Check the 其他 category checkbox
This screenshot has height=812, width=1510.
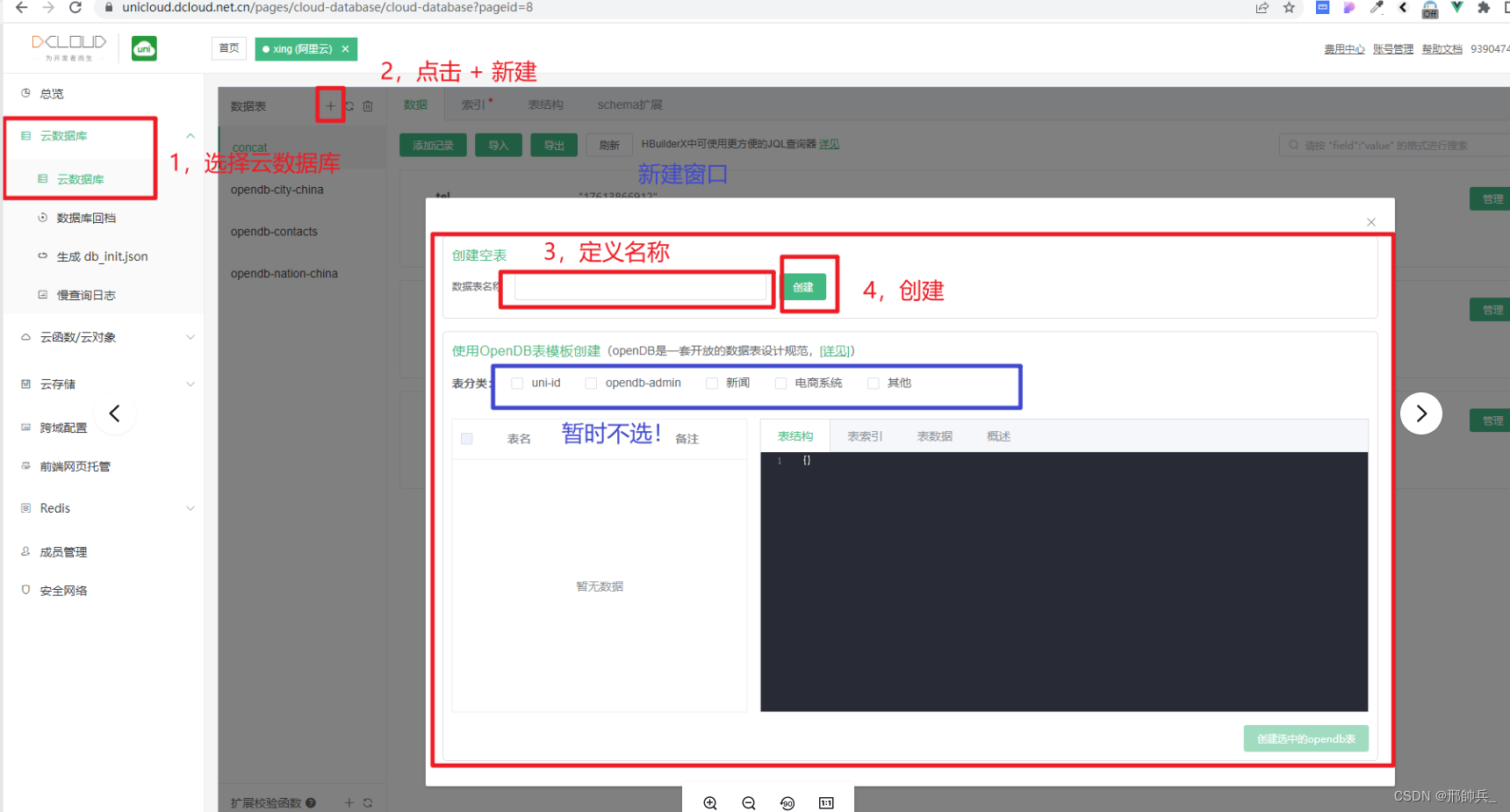click(x=873, y=384)
